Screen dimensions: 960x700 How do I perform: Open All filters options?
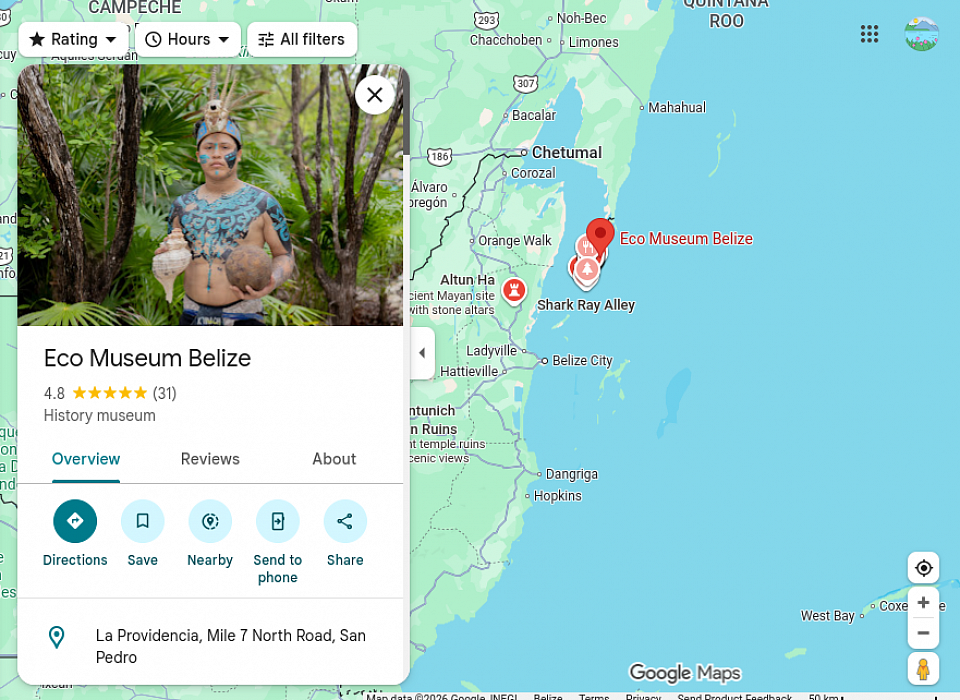(302, 39)
